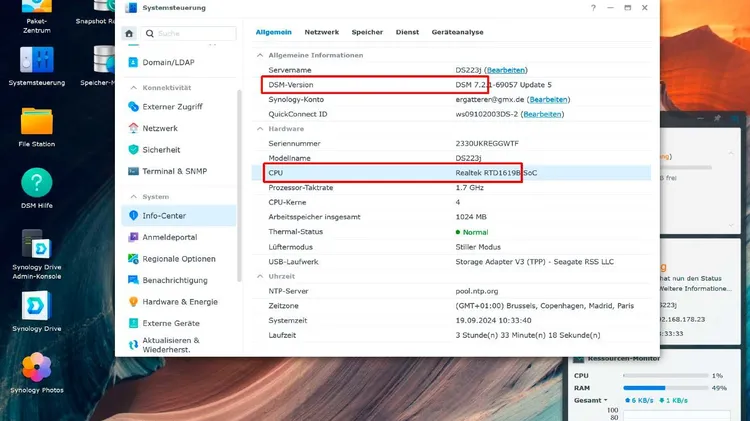Click the sidebar vertical scrollbar
Screen dimensions: 750x421
click(x=239, y=187)
